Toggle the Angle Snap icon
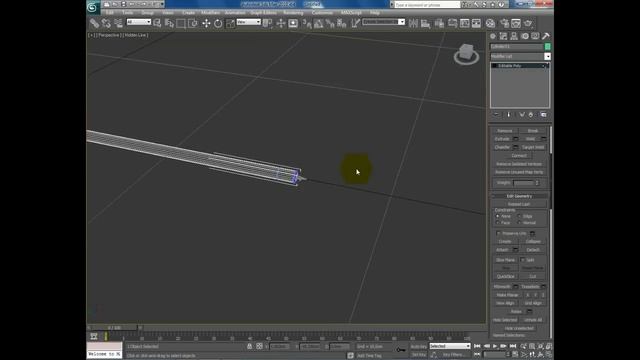 (318, 23)
